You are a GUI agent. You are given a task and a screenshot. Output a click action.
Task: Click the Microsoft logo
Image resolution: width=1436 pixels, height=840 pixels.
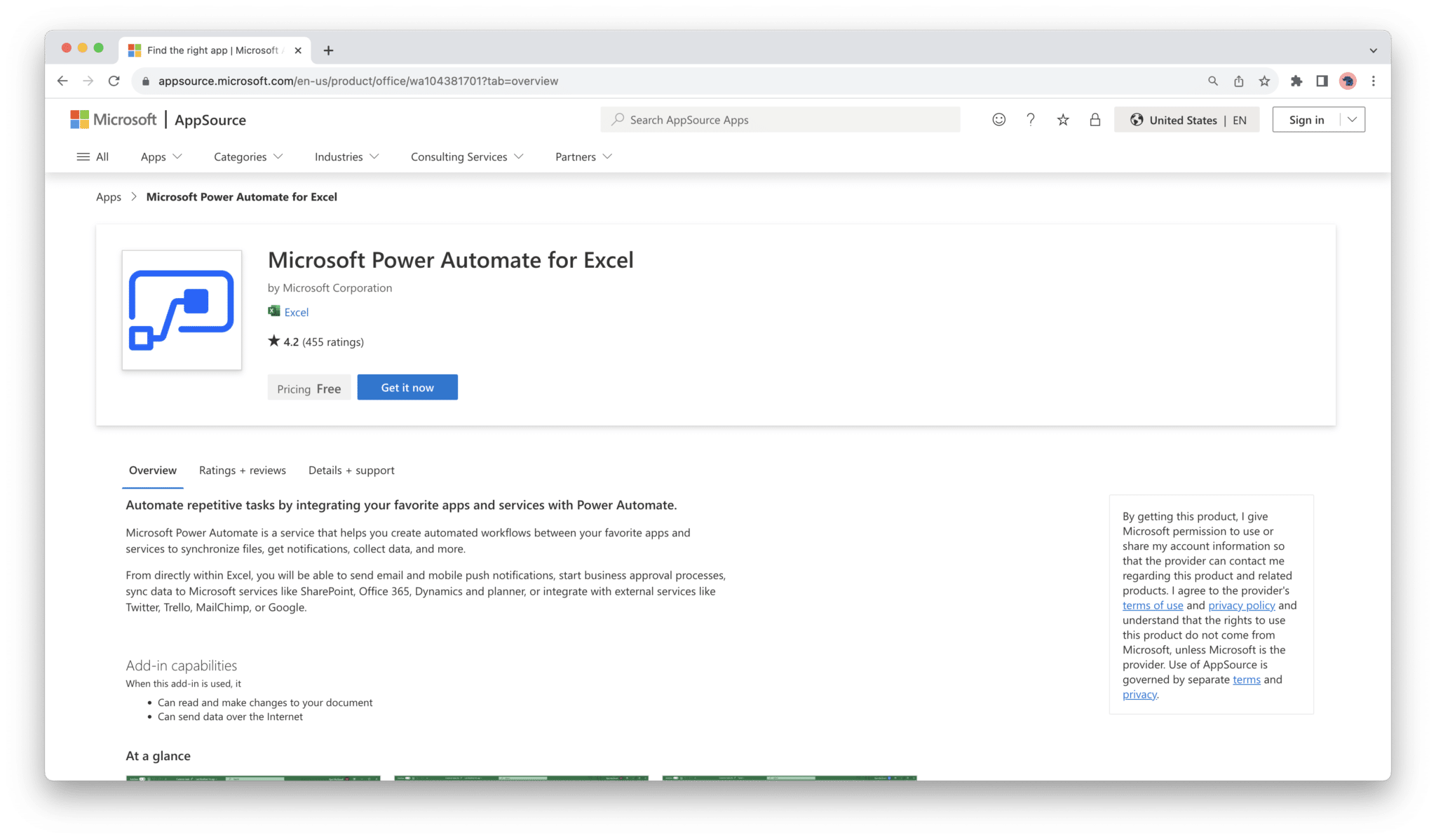(x=114, y=120)
